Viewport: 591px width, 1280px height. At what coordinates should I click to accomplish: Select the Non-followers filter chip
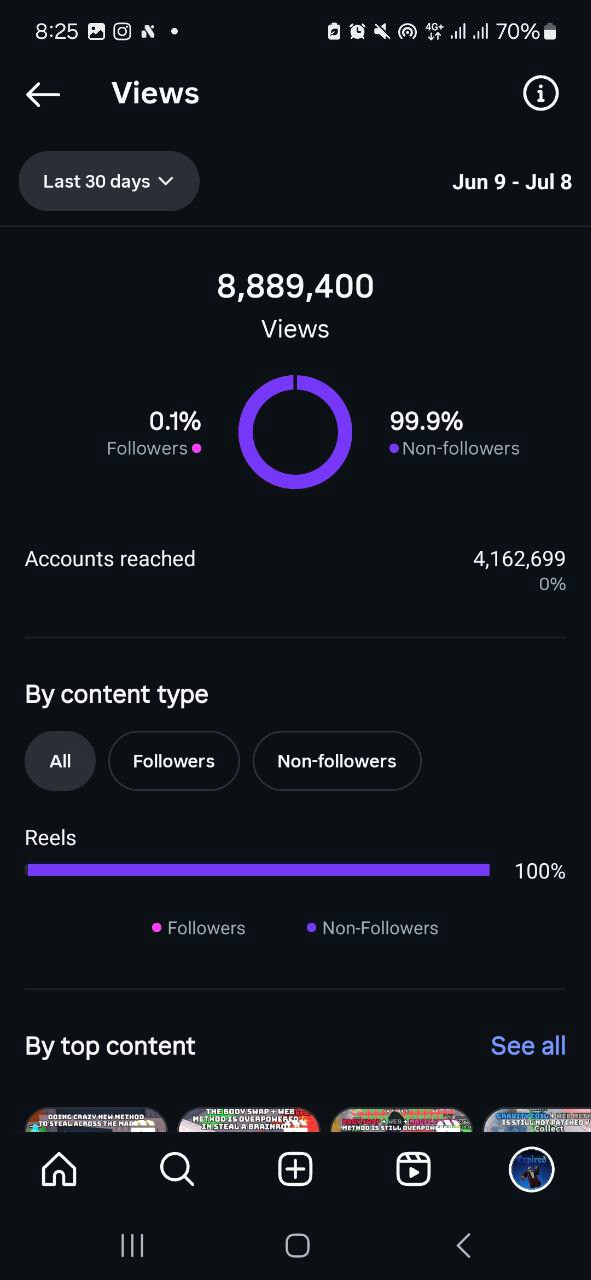click(337, 761)
